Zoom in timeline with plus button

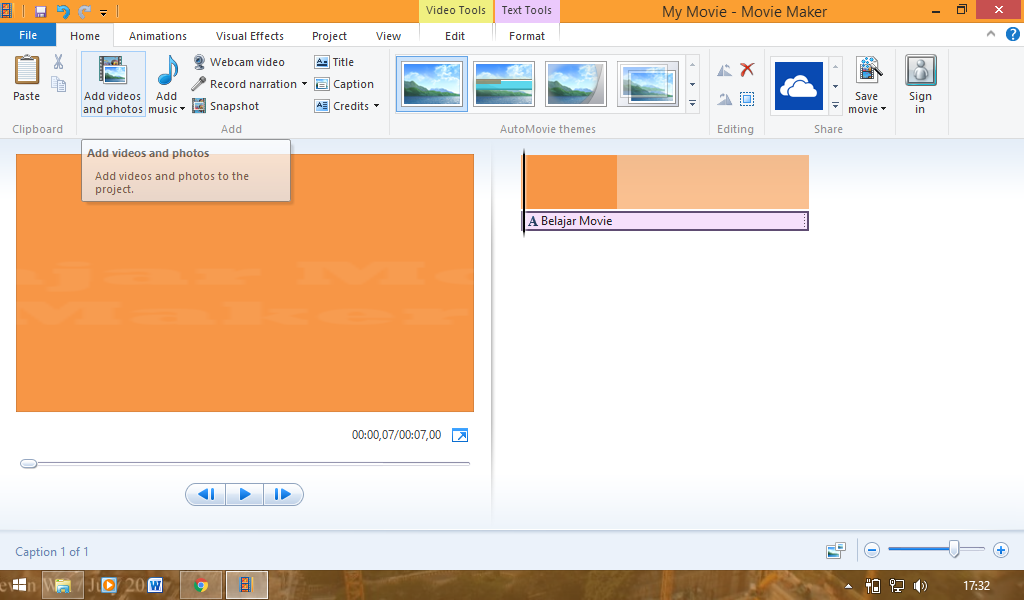(x=1000, y=550)
